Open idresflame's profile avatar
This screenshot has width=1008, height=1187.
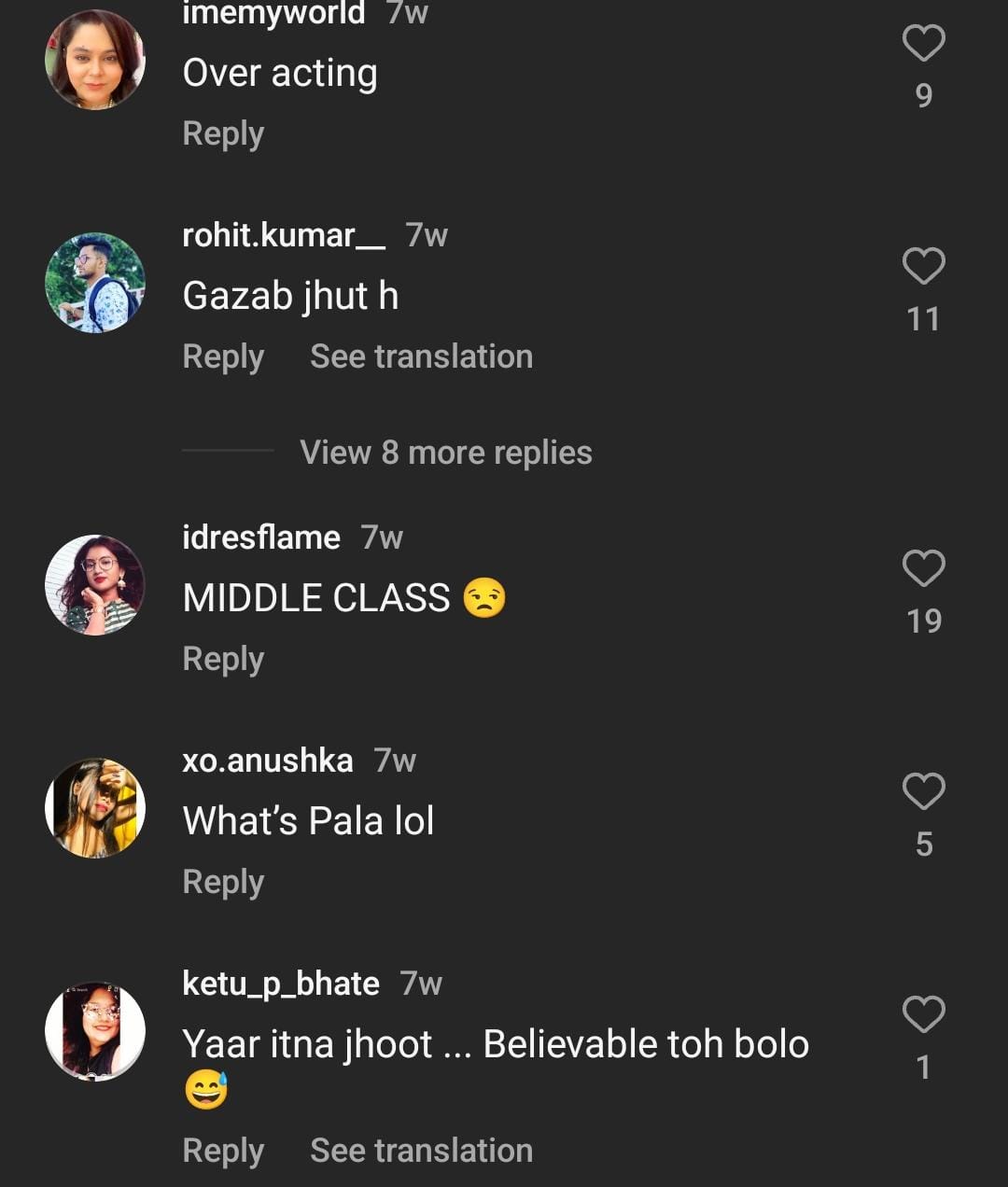click(x=95, y=585)
